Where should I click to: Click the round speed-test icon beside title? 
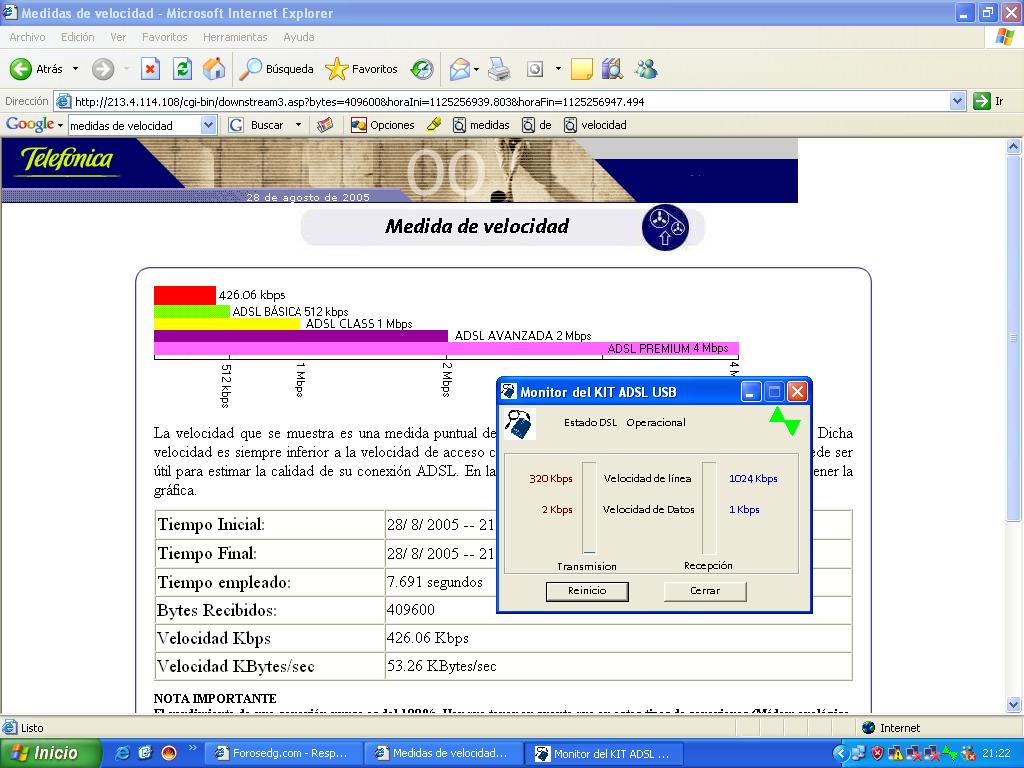[x=665, y=228]
